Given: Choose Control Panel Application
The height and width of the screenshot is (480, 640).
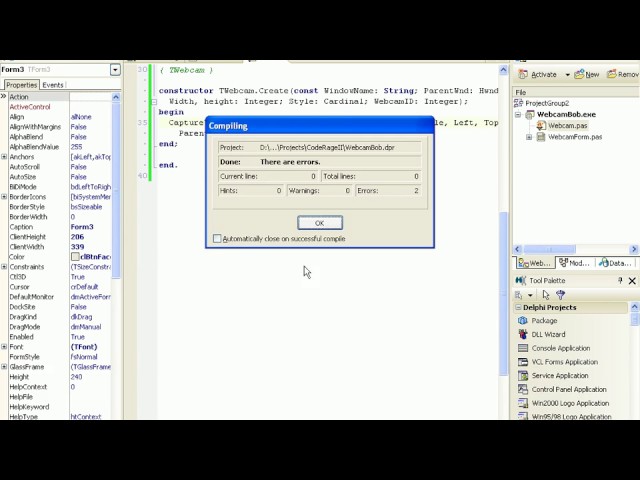Looking at the screenshot, I should click(x=569, y=389).
